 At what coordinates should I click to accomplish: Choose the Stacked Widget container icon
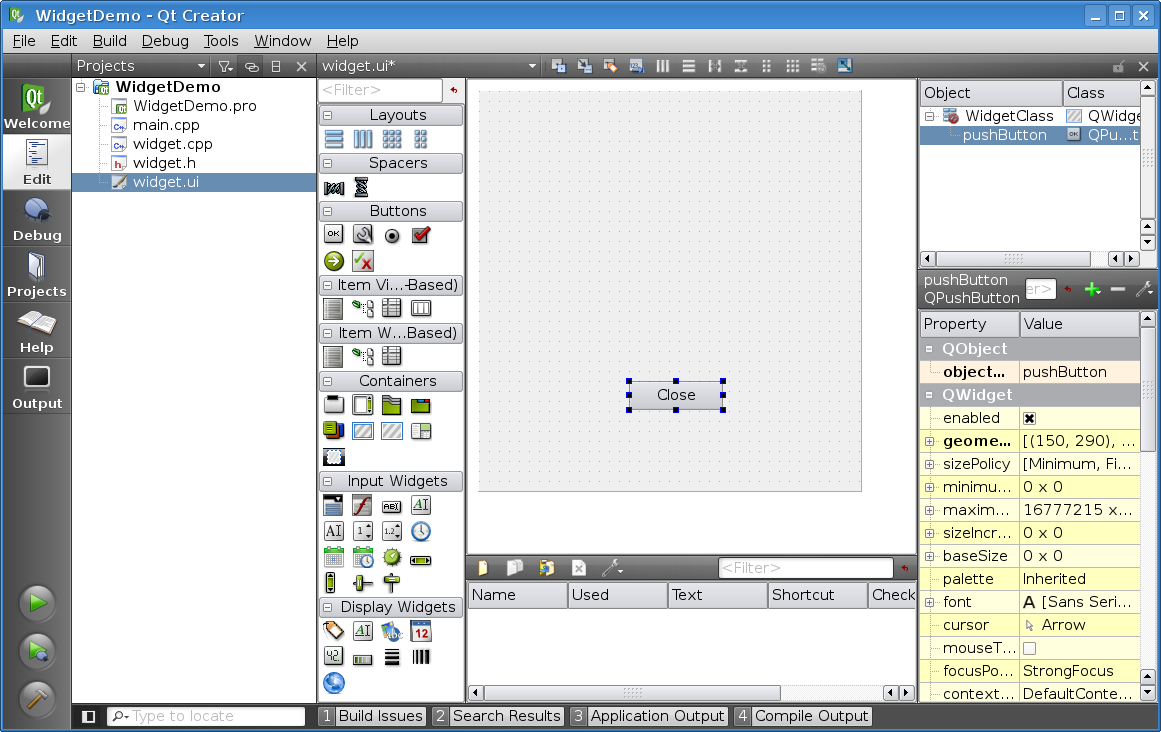(334, 430)
